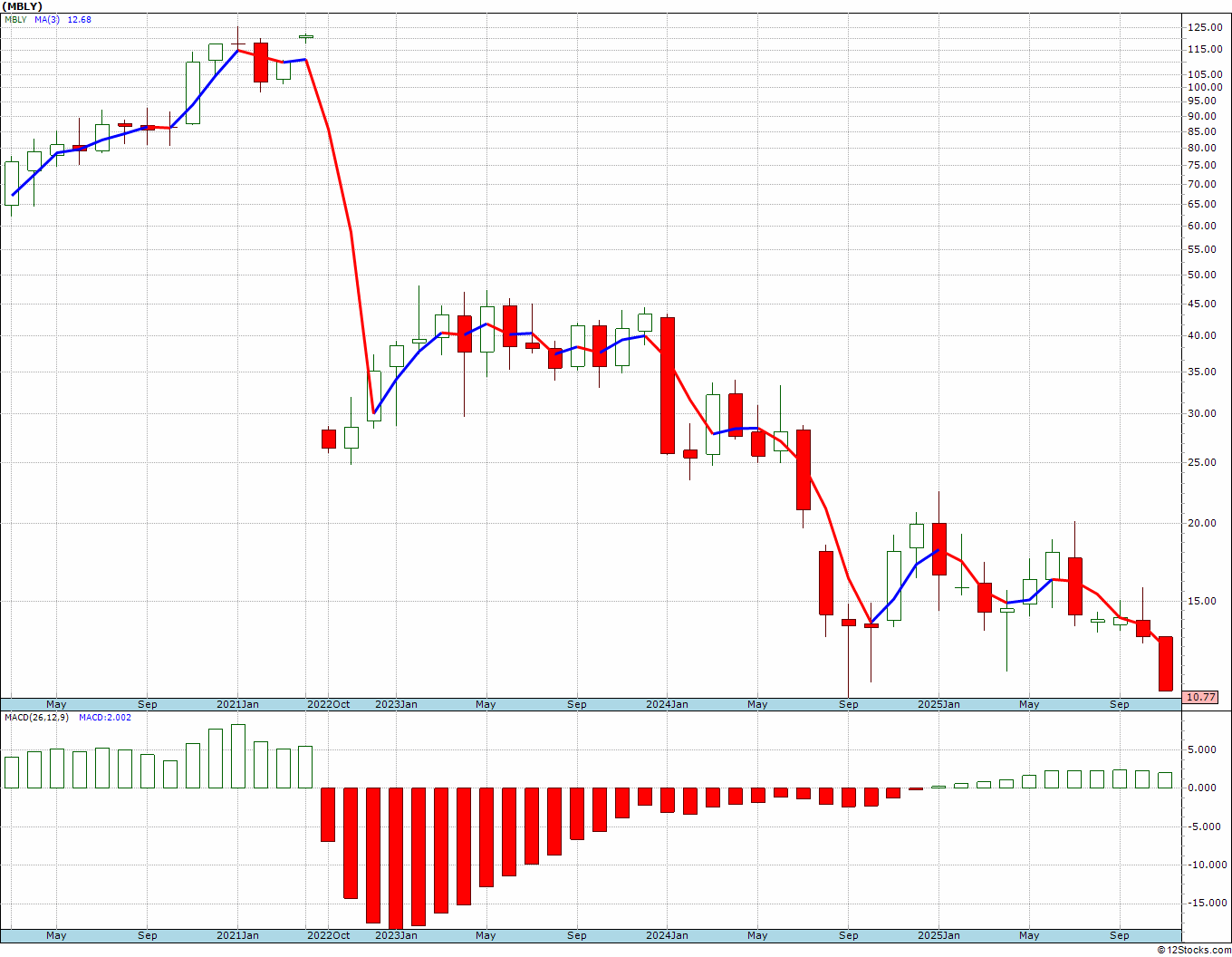Click 2023Jan on the MACD panel time axis
Viewport: 1232px width, 957px height.
397,935
